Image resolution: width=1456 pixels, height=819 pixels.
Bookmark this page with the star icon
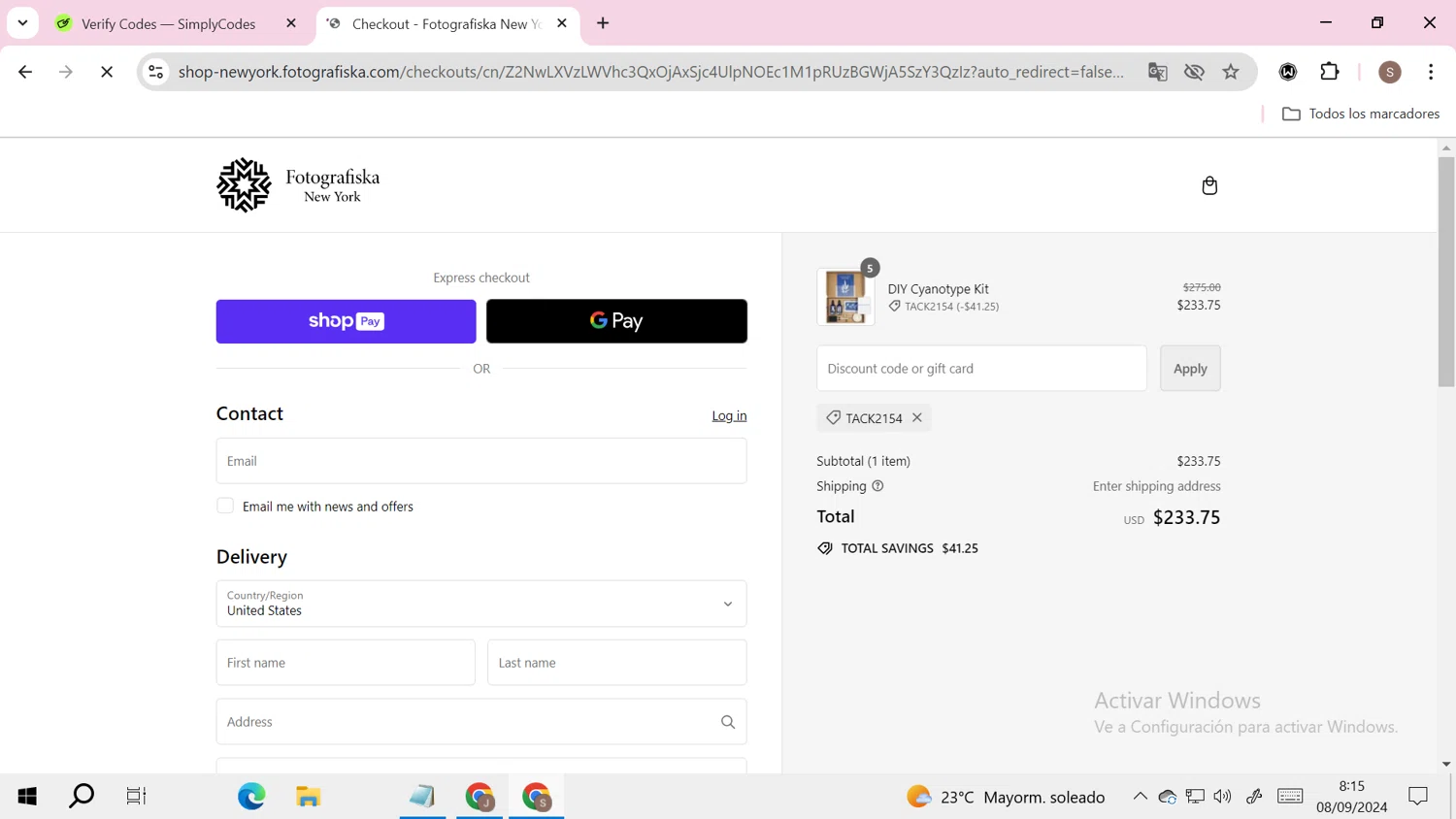pos(1231,72)
